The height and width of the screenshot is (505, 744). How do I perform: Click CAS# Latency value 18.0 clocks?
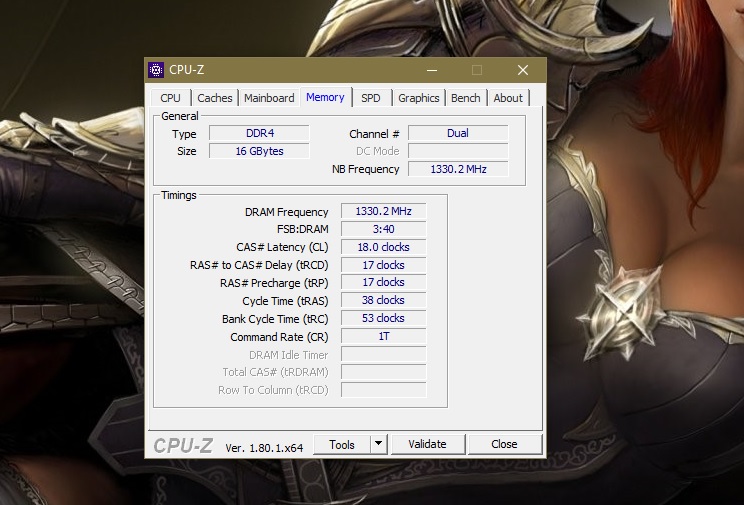pos(383,247)
